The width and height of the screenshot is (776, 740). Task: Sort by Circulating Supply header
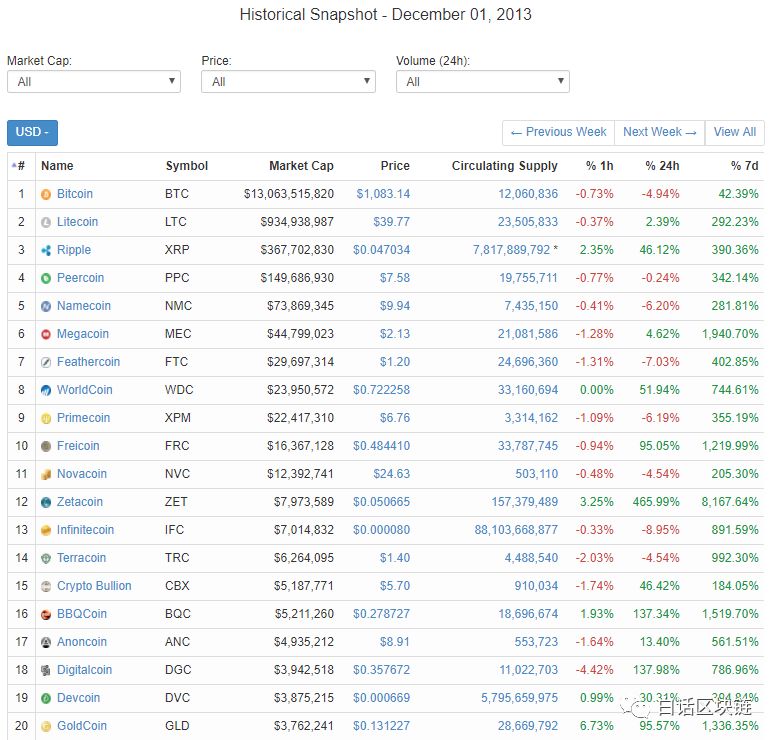coord(505,166)
